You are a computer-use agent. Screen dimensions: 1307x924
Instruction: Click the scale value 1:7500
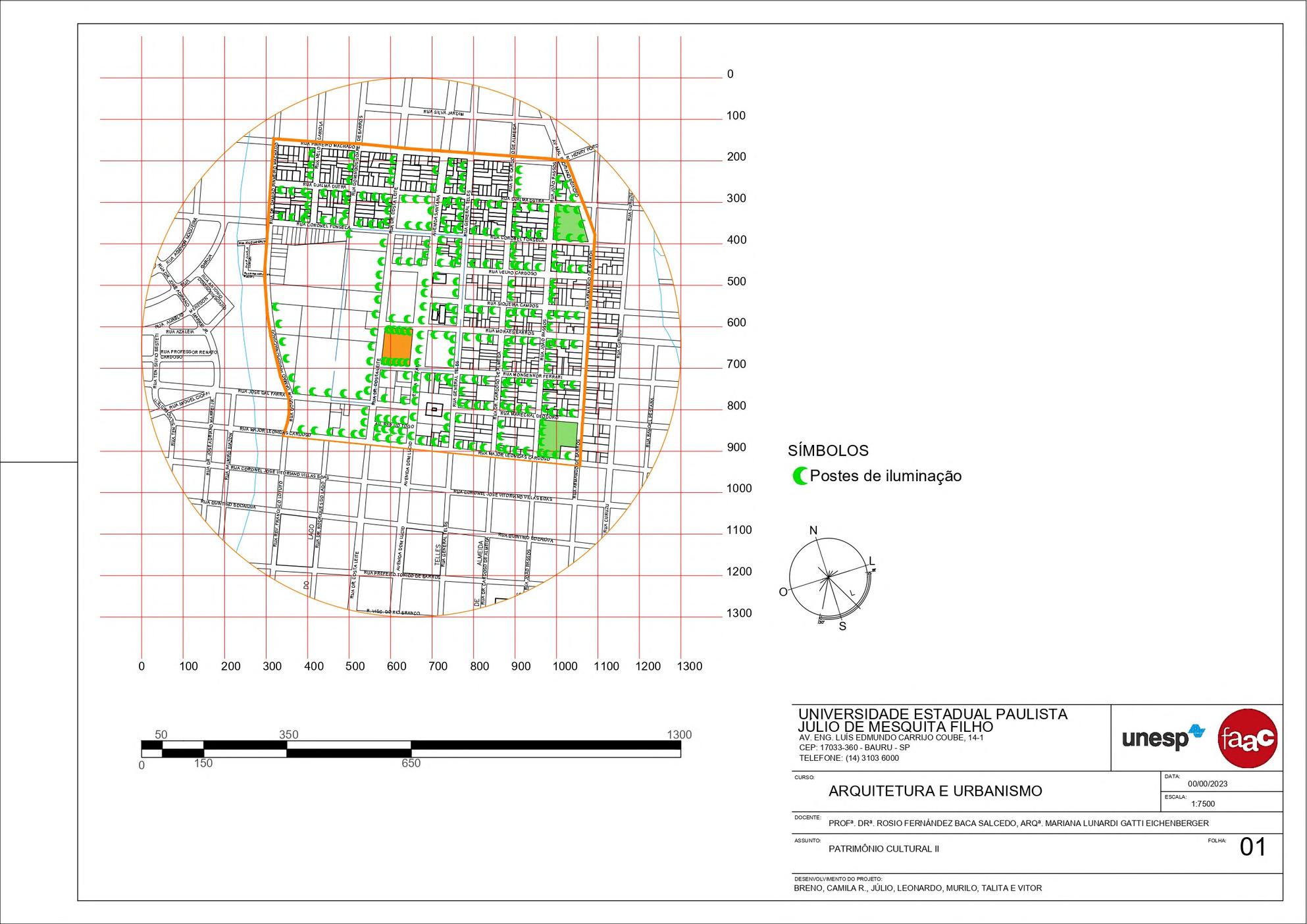[1203, 804]
